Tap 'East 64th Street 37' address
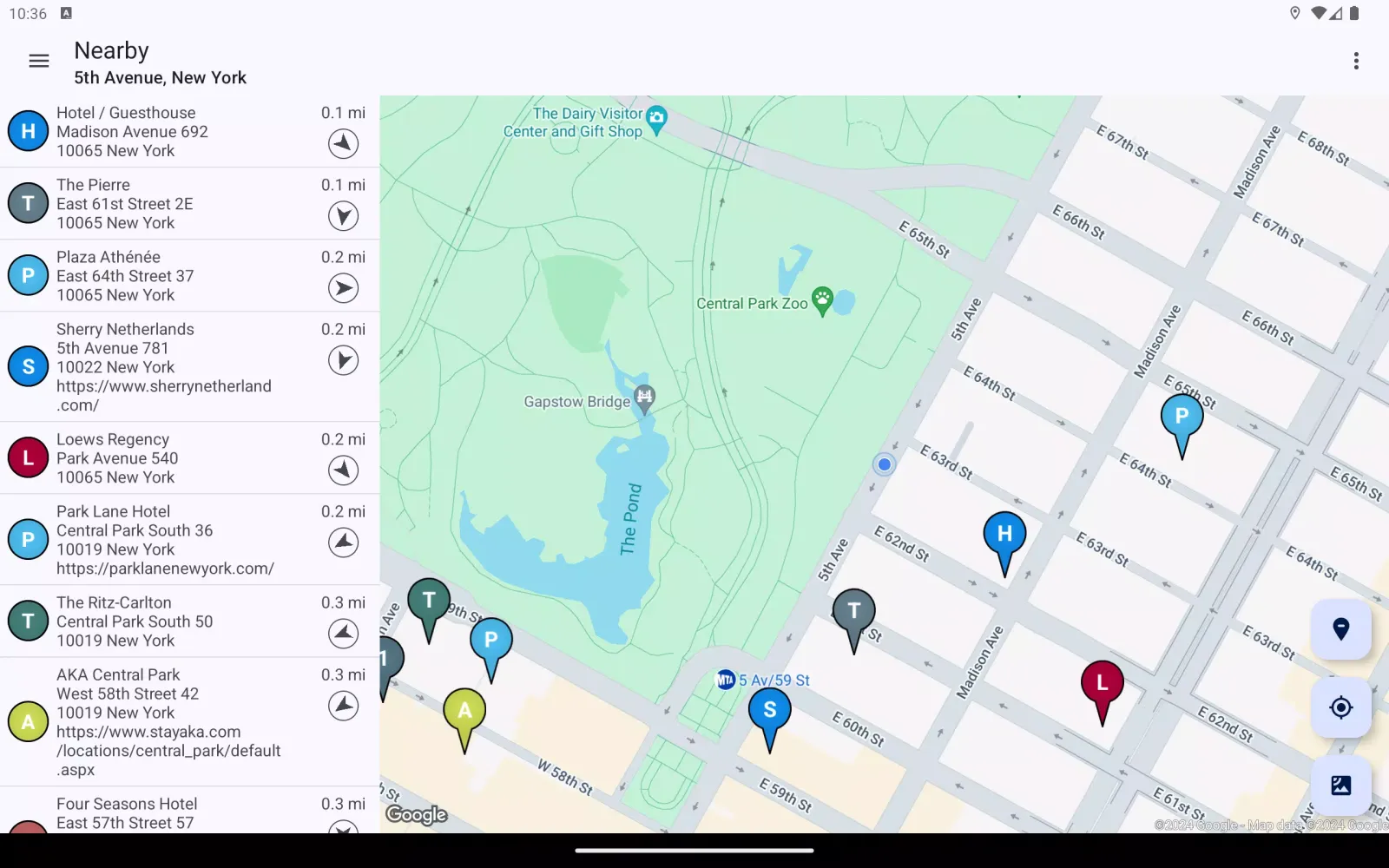1389x868 pixels. [x=125, y=276]
